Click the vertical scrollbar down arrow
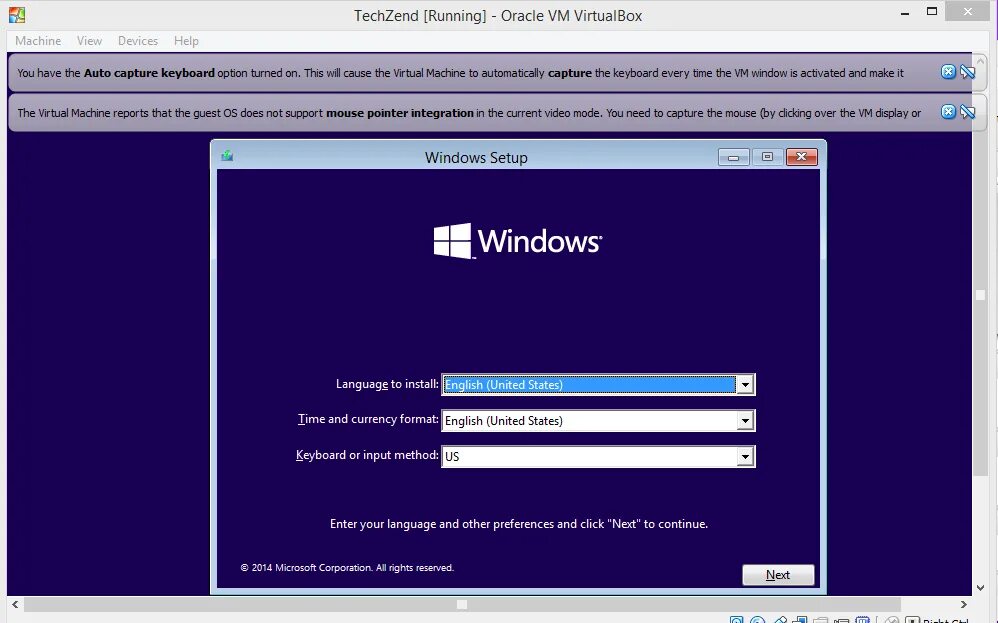The image size is (998, 623). (x=980, y=588)
